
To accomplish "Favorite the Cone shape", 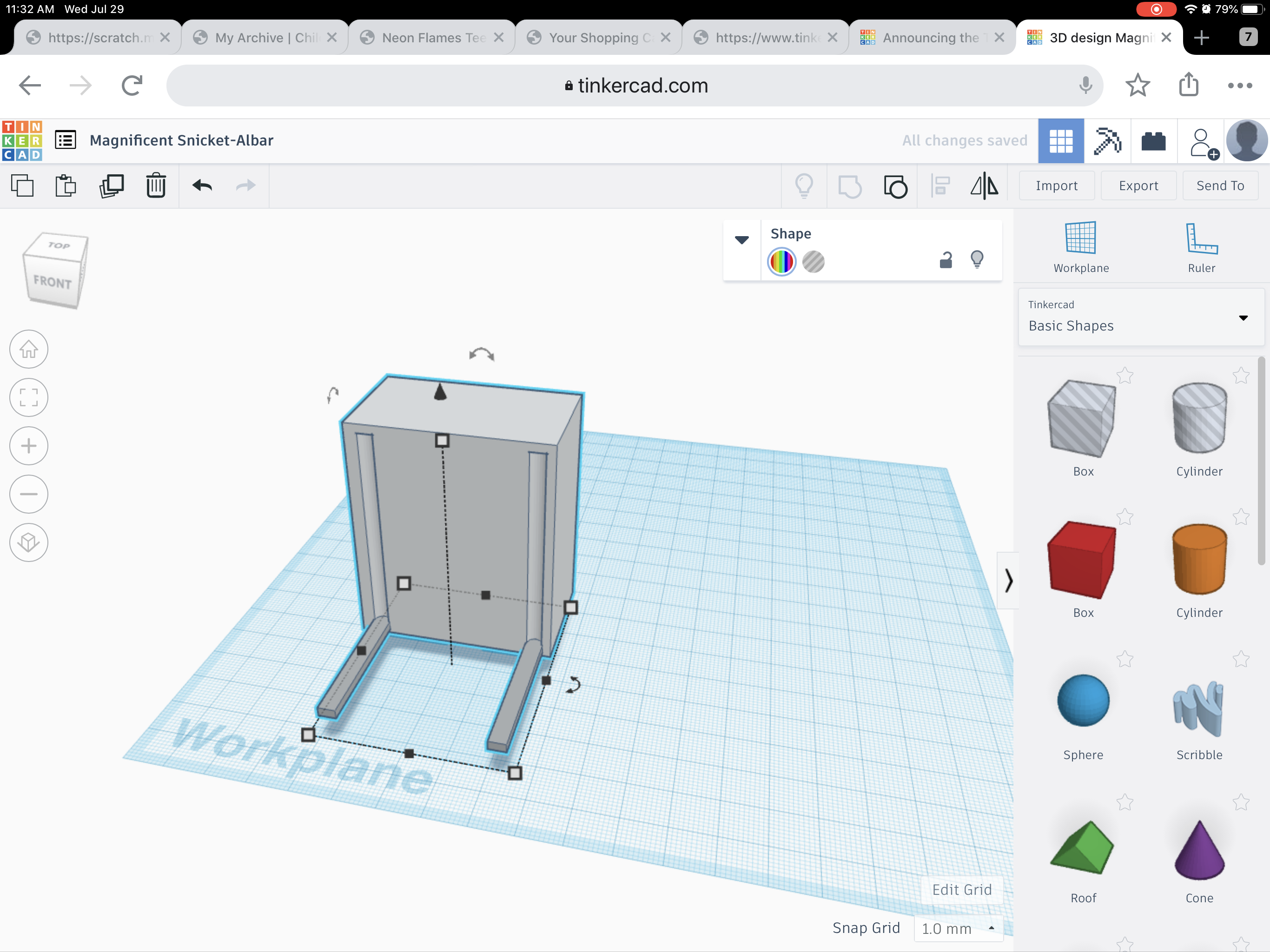I will tap(1241, 802).
